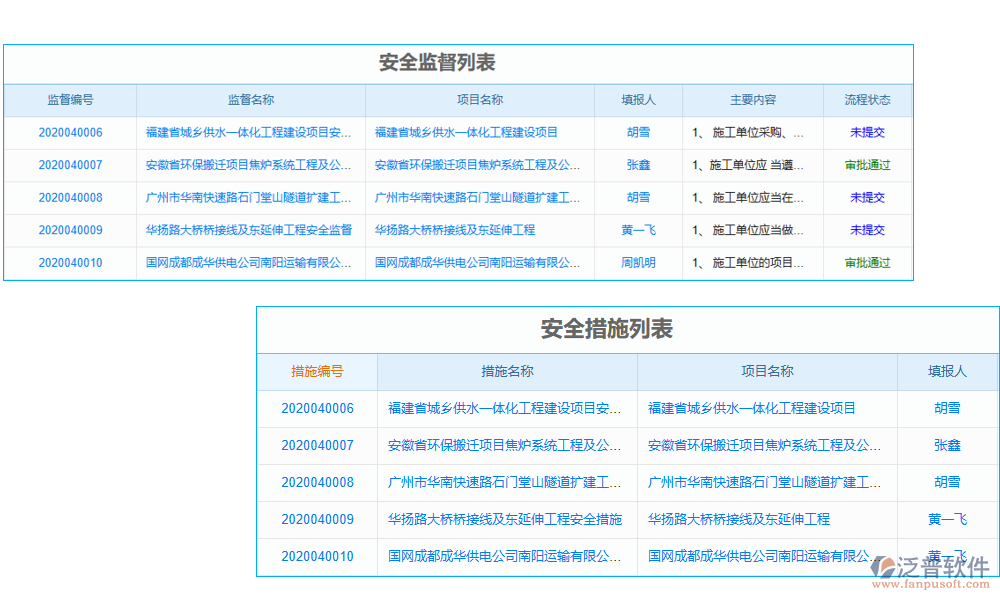Click measure name 华扬路大桥桥接线及东延伸工程安全措施

click(507, 520)
